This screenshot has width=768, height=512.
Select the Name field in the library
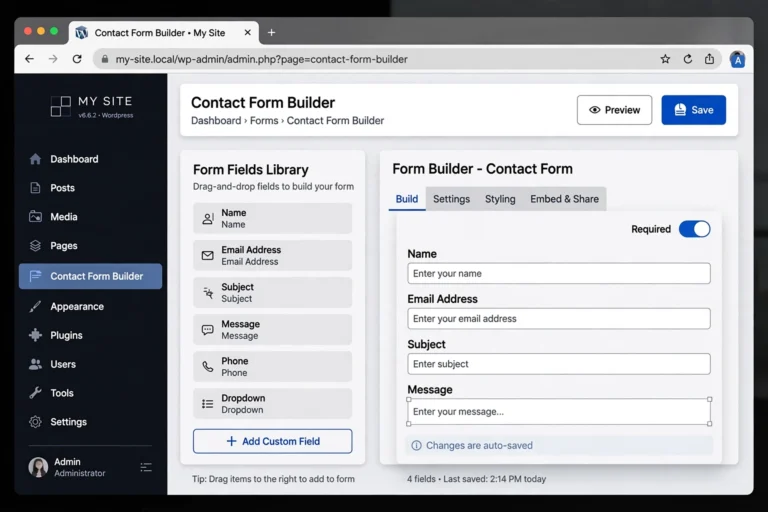pyautogui.click(x=272, y=219)
